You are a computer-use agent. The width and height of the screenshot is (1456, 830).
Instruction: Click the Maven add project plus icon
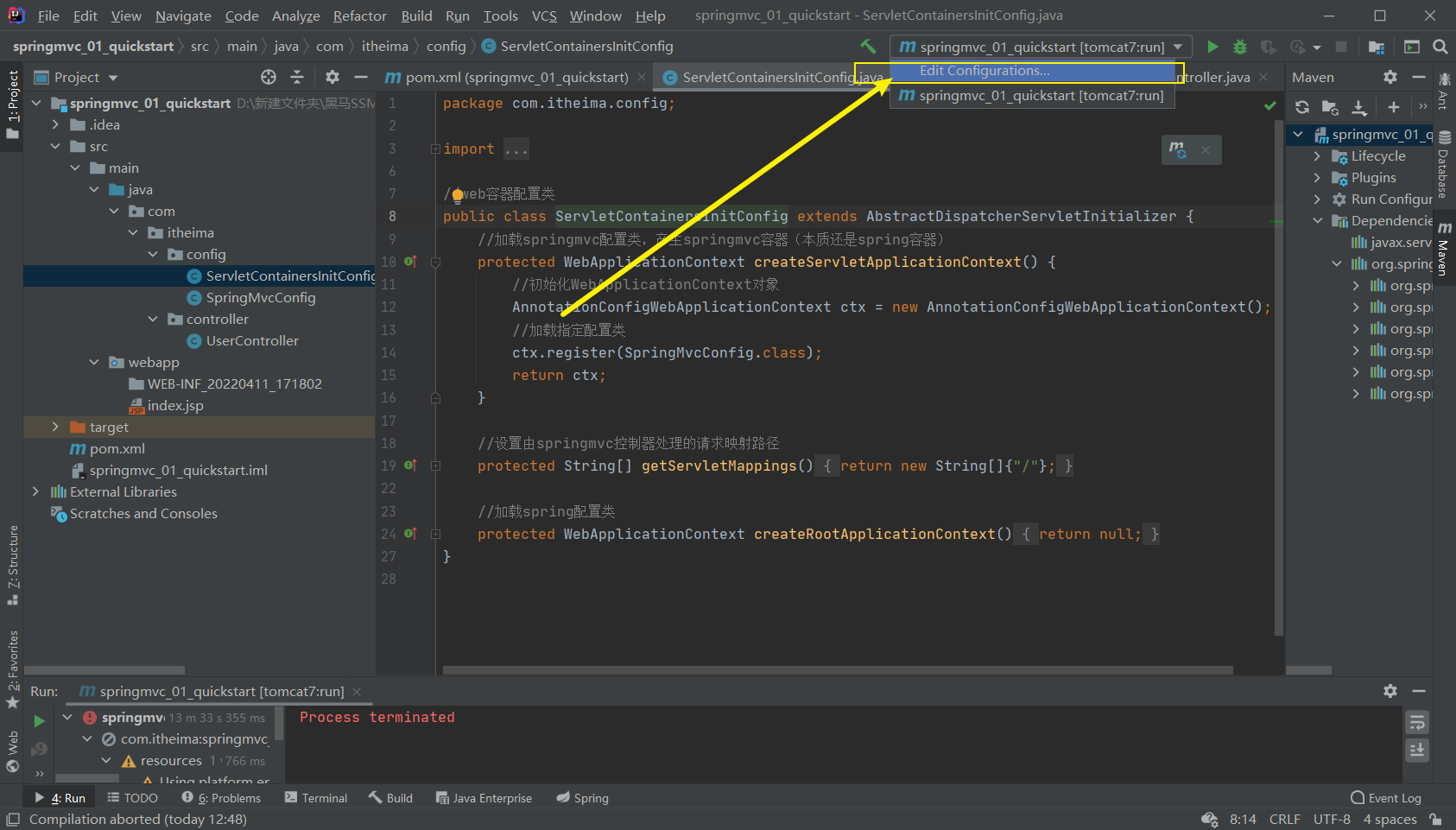click(x=1394, y=107)
